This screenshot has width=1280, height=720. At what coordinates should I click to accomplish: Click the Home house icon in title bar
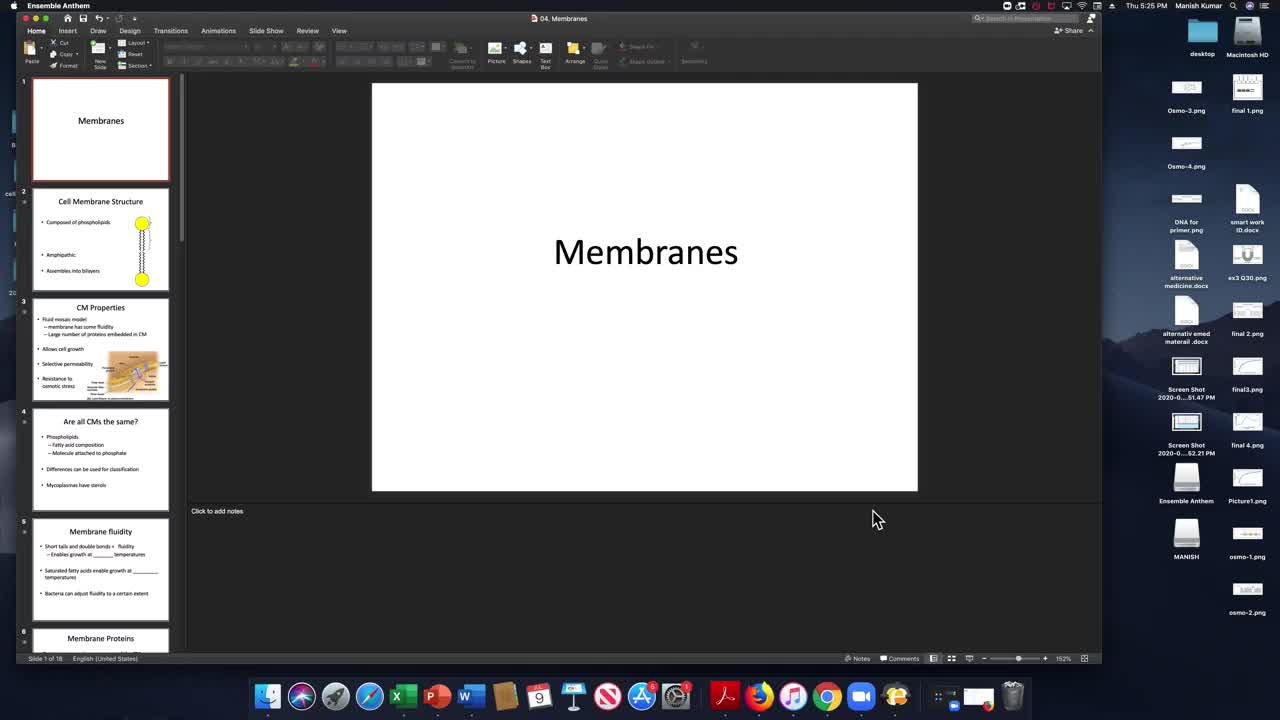click(67, 18)
